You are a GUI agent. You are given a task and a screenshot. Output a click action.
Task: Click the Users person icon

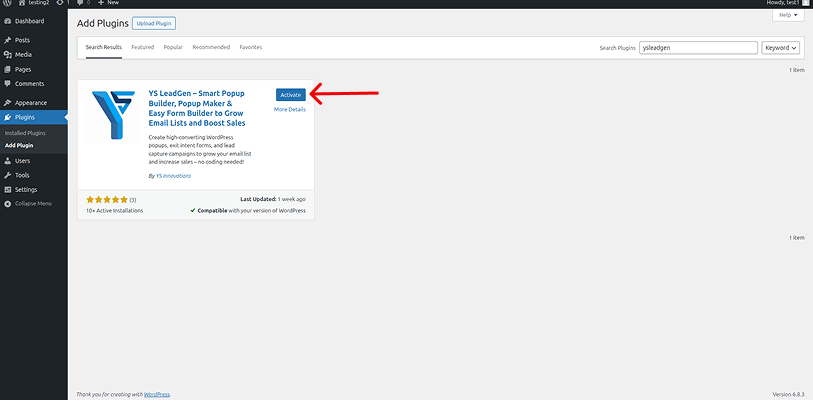click(7, 161)
